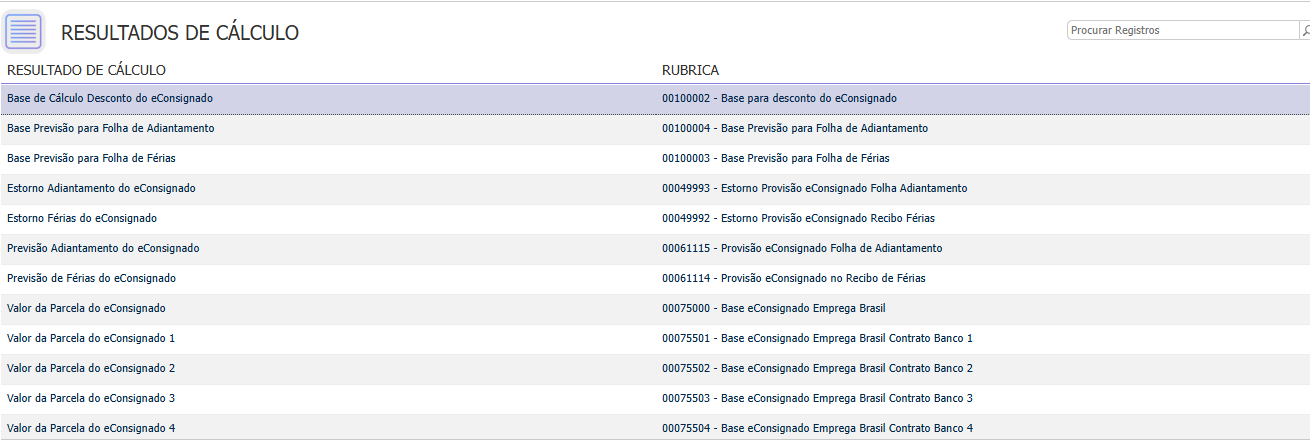Sort by Resultado de Cálculo column header

tap(86, 70)
